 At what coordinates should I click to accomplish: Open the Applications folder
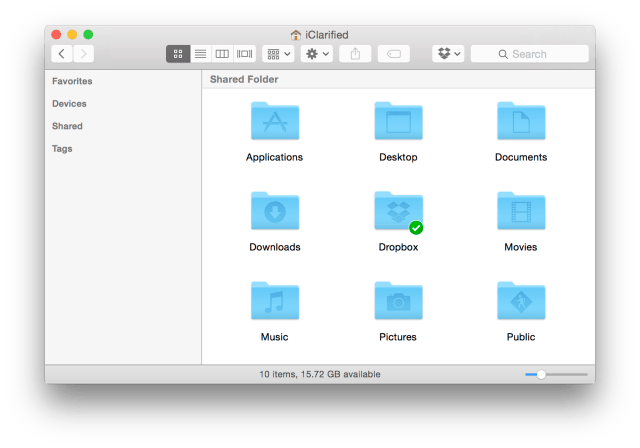[x=274, y=123]
